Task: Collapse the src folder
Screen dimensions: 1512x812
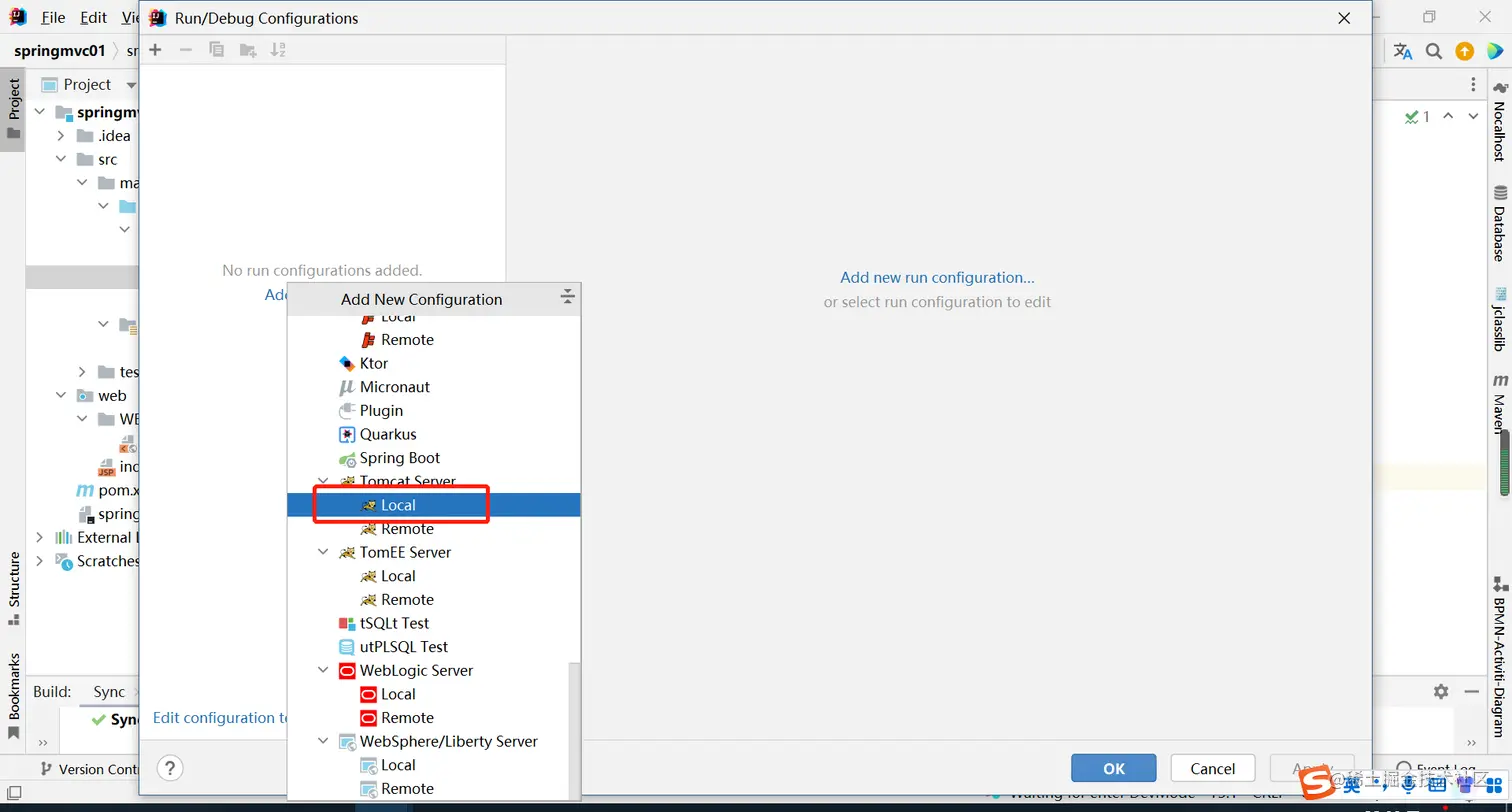Action: pyautogui.click(x=61, y=160)
